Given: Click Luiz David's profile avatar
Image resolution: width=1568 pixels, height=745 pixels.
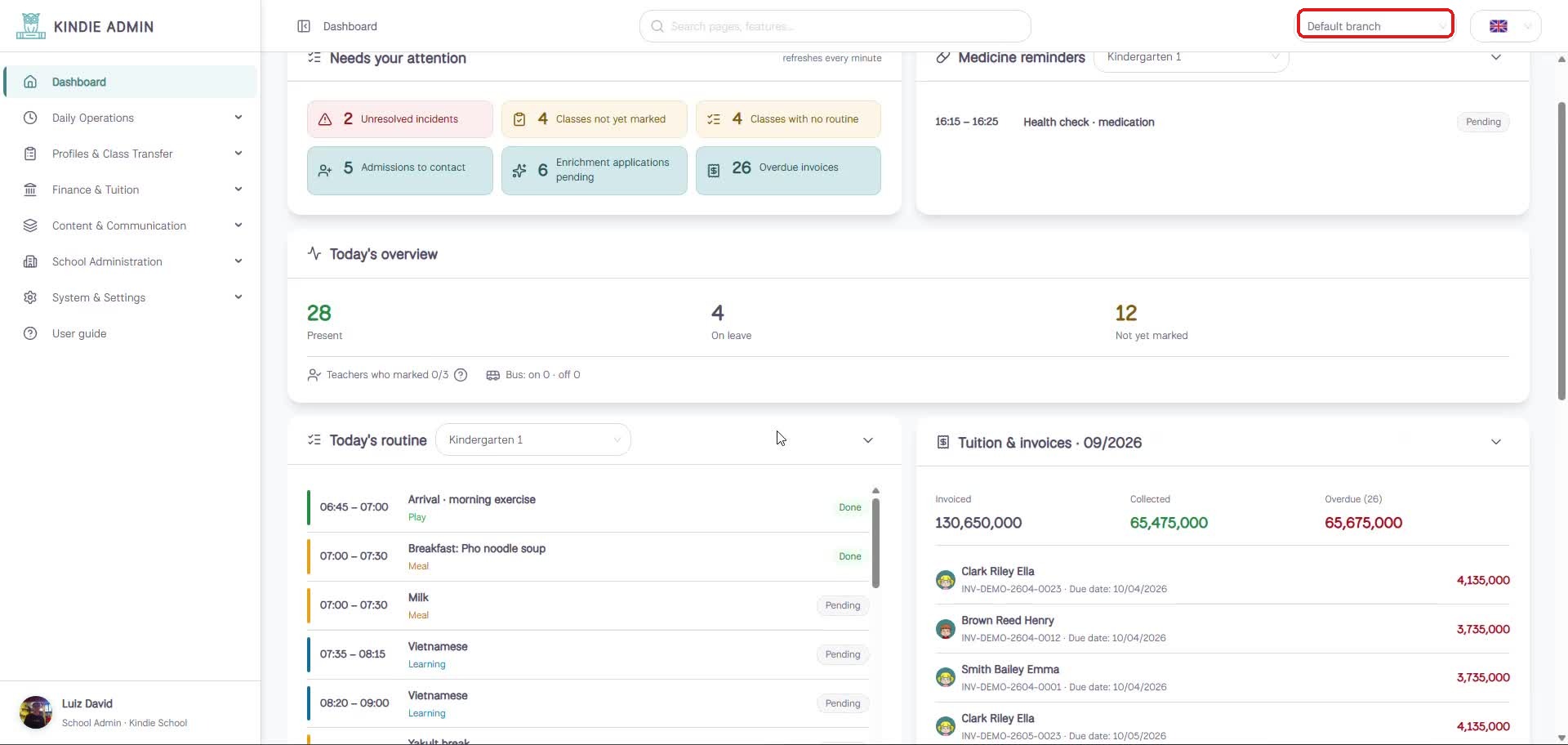Looking at the screenshot, I should point(36,712).
